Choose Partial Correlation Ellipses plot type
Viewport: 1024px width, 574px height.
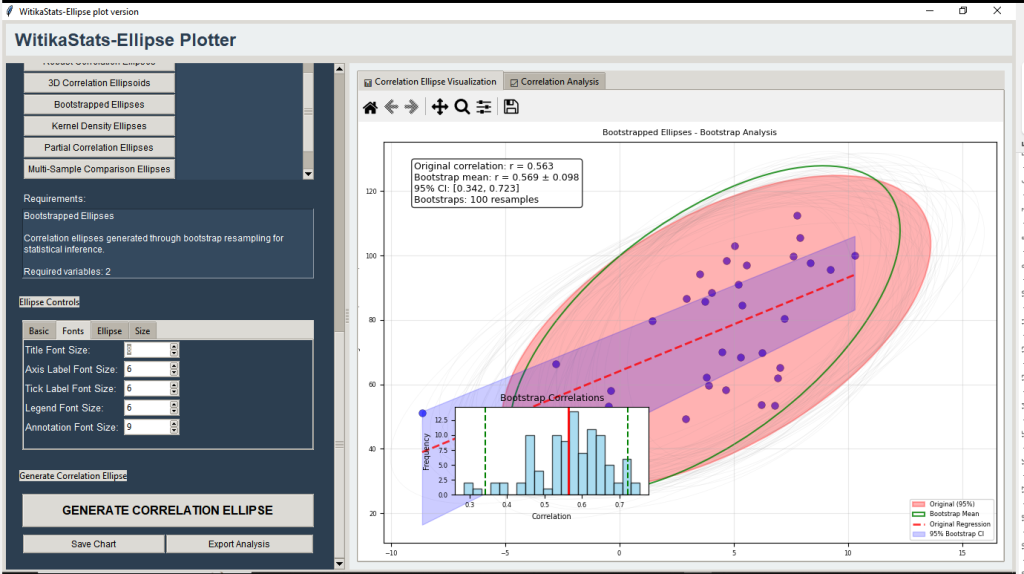[99, 148]
